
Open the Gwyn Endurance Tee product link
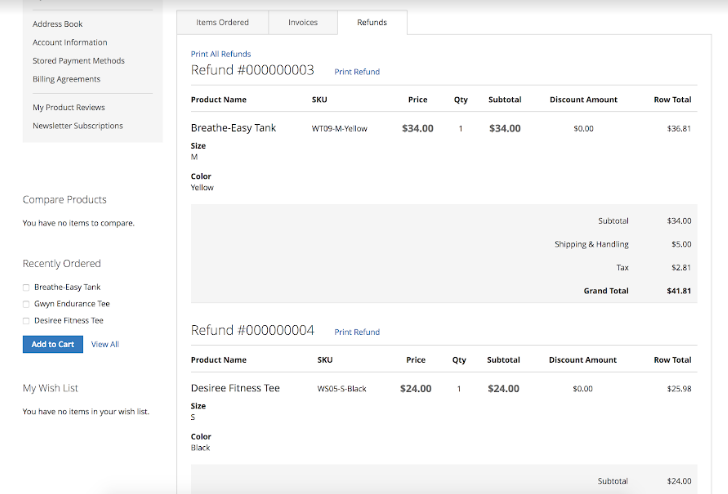(72, 304)
